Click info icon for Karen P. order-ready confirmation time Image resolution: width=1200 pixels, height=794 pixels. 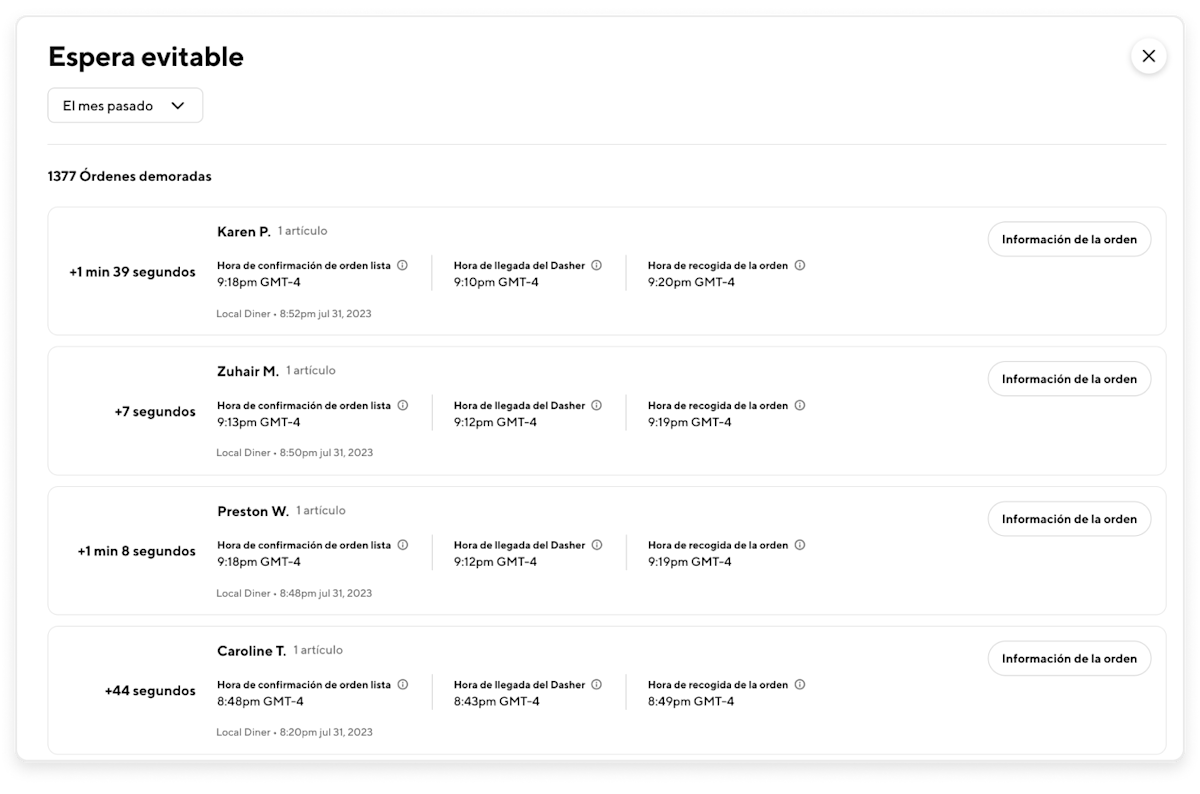point(402,266)
